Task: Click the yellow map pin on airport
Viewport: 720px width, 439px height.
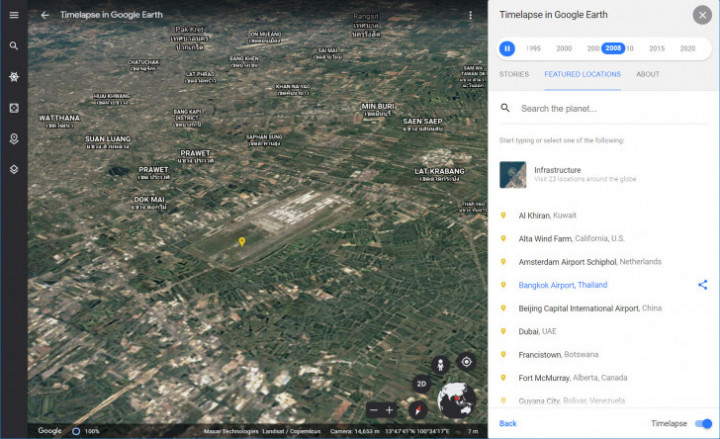Action: point(242,241)
